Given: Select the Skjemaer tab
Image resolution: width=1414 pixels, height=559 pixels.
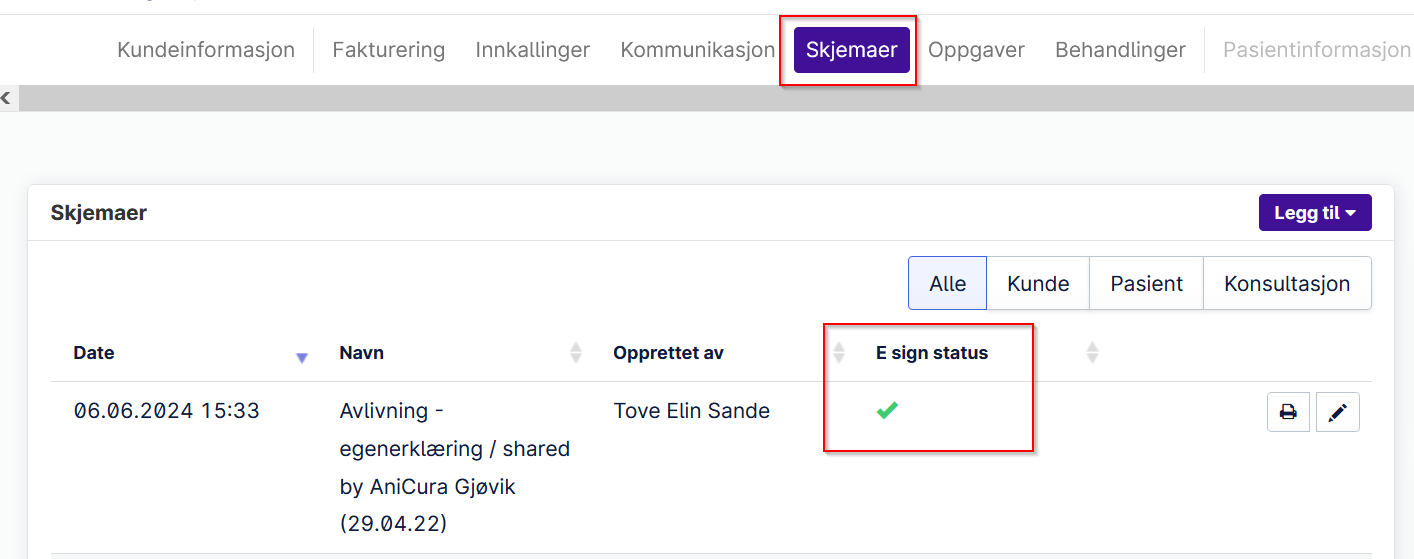Looking at the screenshot, I should 852,50.
